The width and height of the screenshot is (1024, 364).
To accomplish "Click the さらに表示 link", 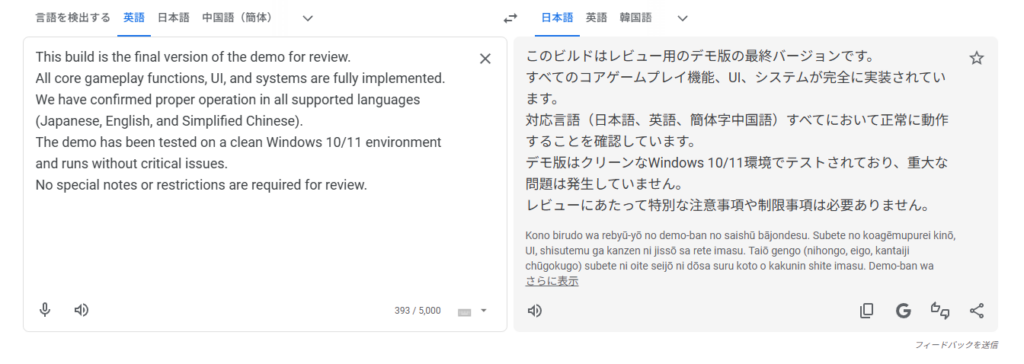I will click(x=552, y=282).
